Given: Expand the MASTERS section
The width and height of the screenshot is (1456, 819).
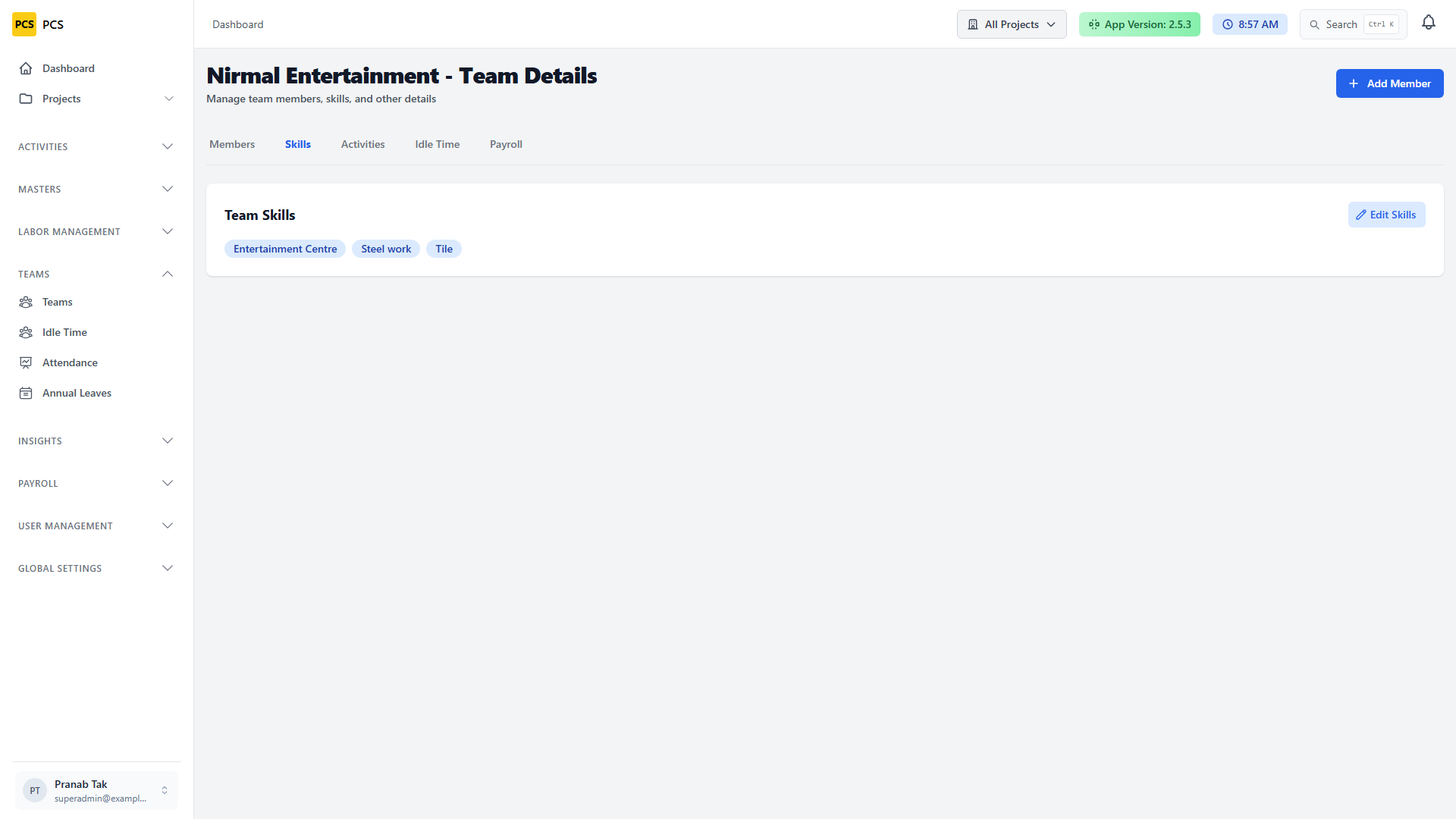Looking at the screenshot, I should (x=96, y=189).
